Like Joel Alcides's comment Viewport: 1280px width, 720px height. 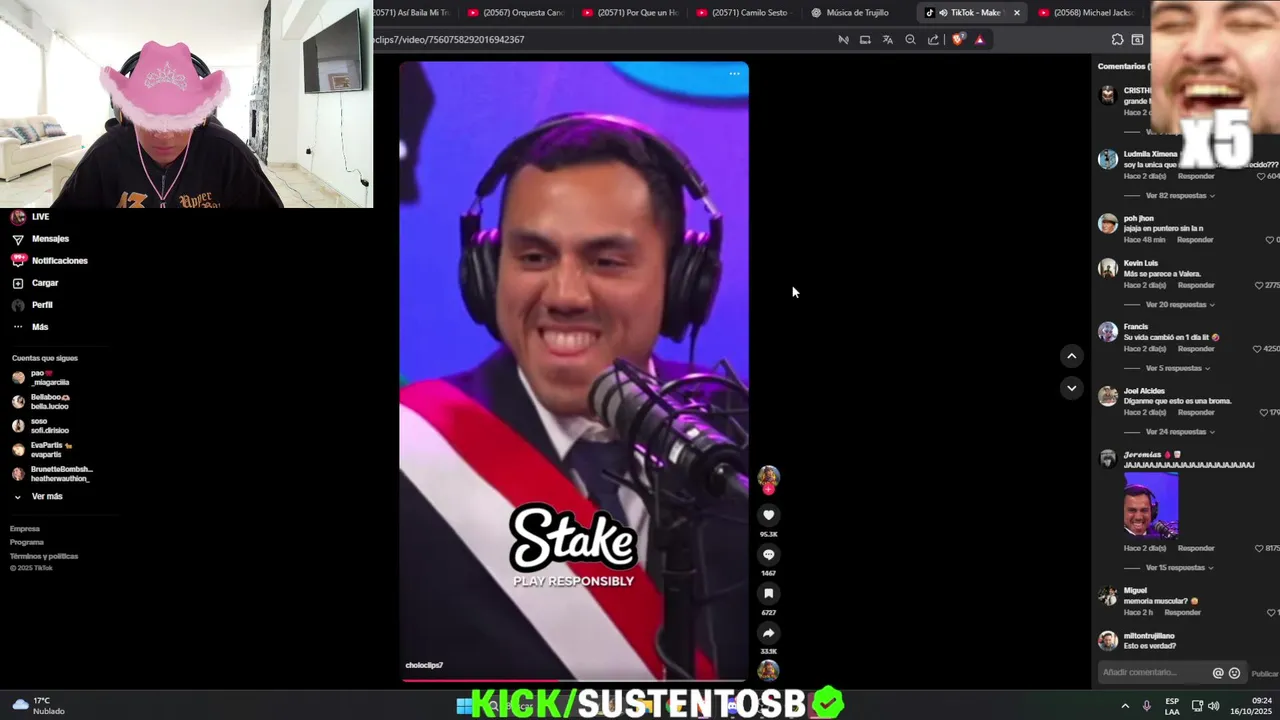tap(1263, 412)
